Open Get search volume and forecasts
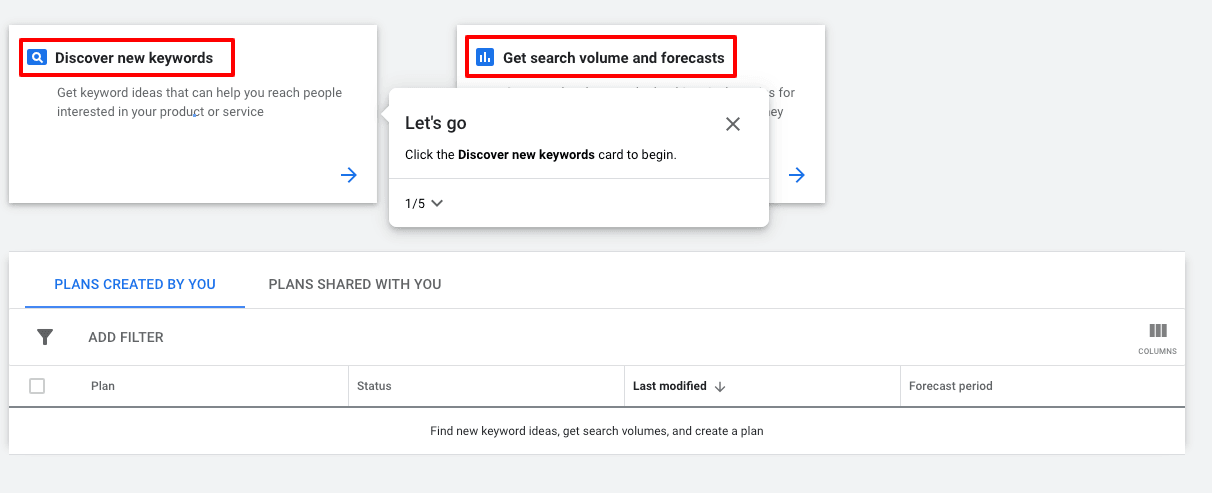Image resolution: width=1212 pixels, height=493 pixels. (x=613, y=58)
